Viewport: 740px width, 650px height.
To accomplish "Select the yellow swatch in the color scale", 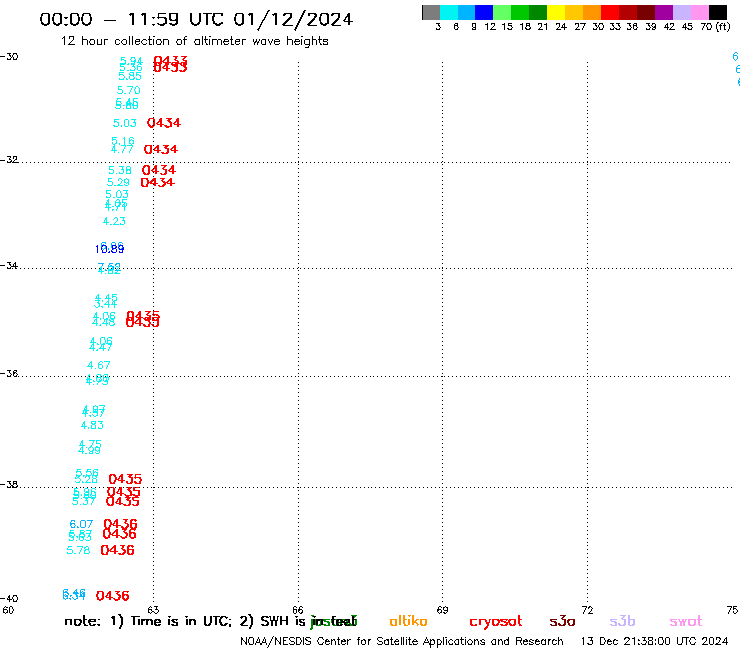I will point(555,12).
